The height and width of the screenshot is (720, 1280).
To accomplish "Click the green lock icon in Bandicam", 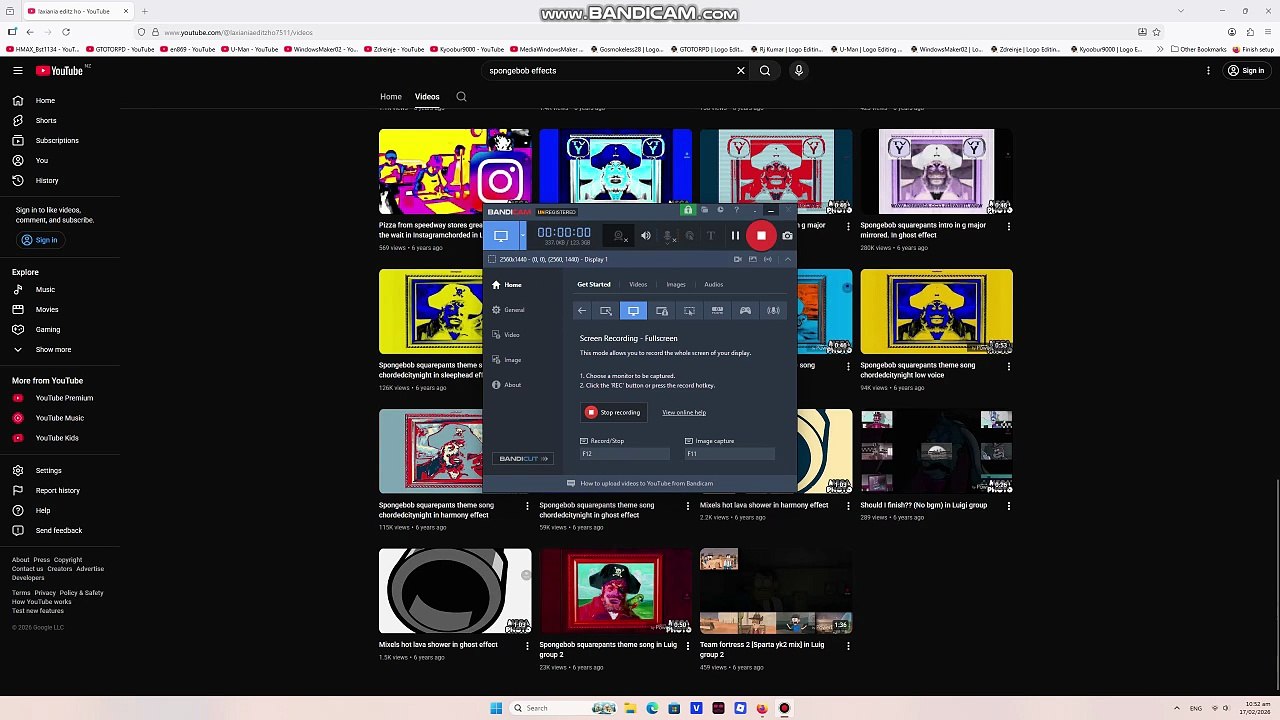I will pos(687,210).
